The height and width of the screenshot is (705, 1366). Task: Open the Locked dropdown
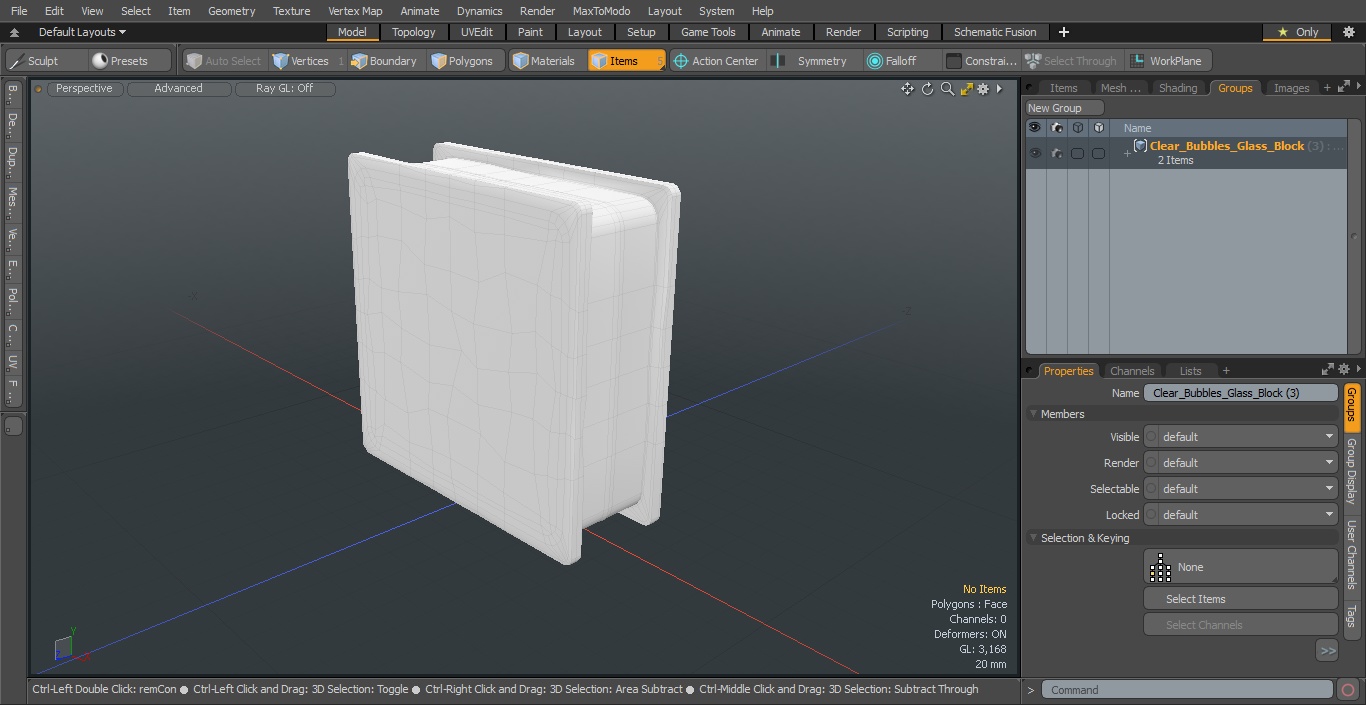click(1241, 515)
